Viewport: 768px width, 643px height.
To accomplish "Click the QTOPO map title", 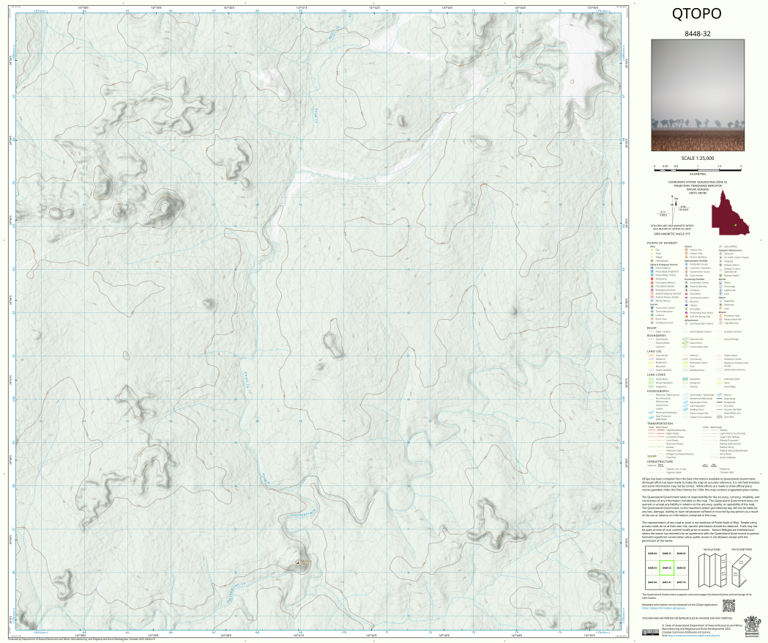I will 696,14.
